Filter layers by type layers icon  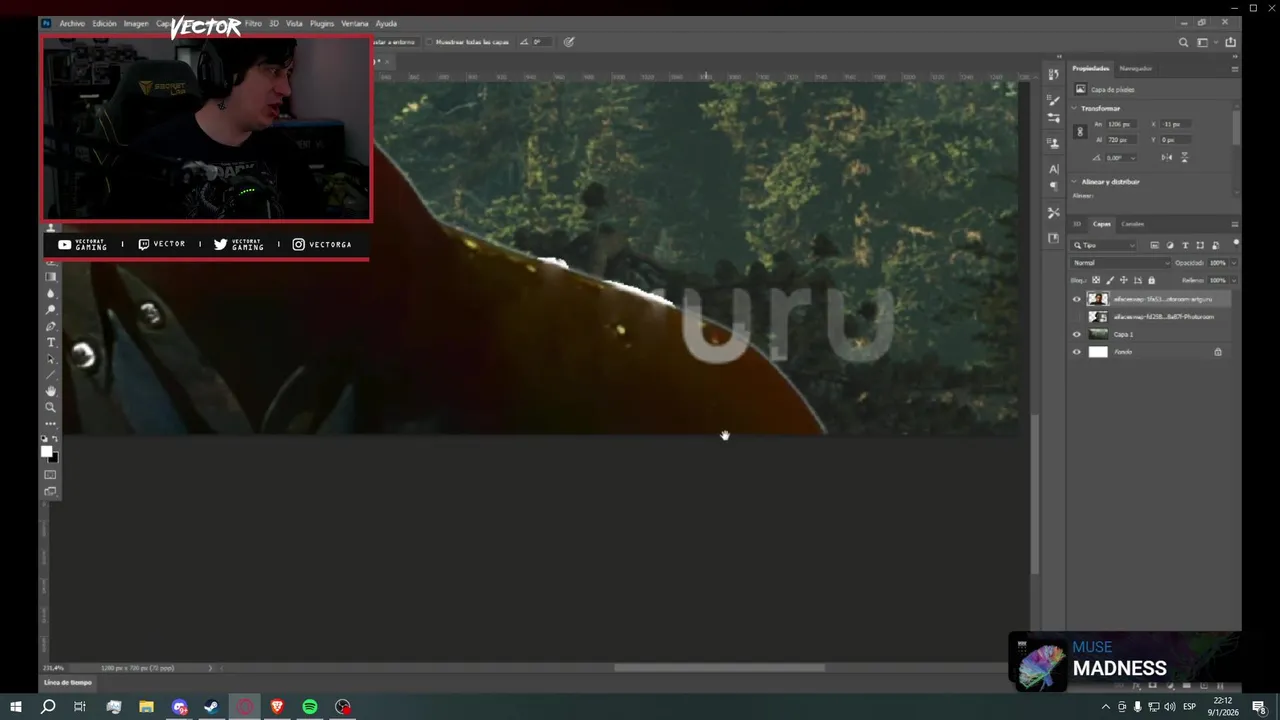tap(1185, 245)
